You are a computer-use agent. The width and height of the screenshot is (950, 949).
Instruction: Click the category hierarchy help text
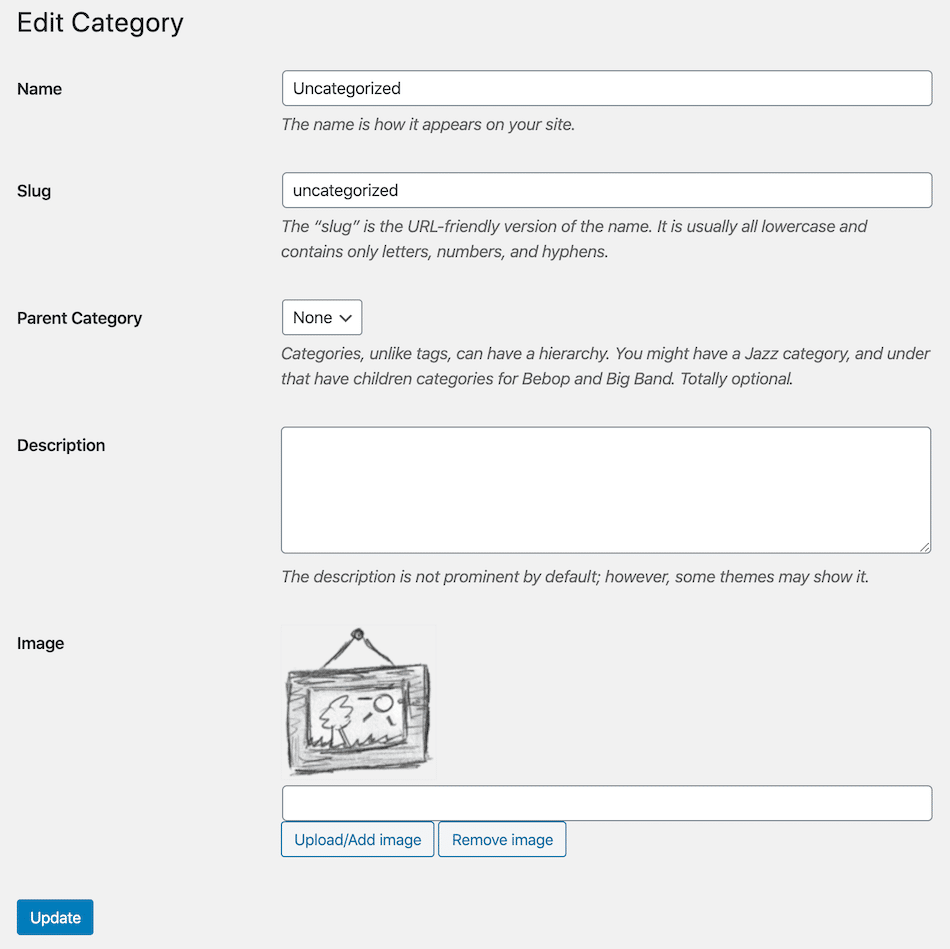pos(605,366)
